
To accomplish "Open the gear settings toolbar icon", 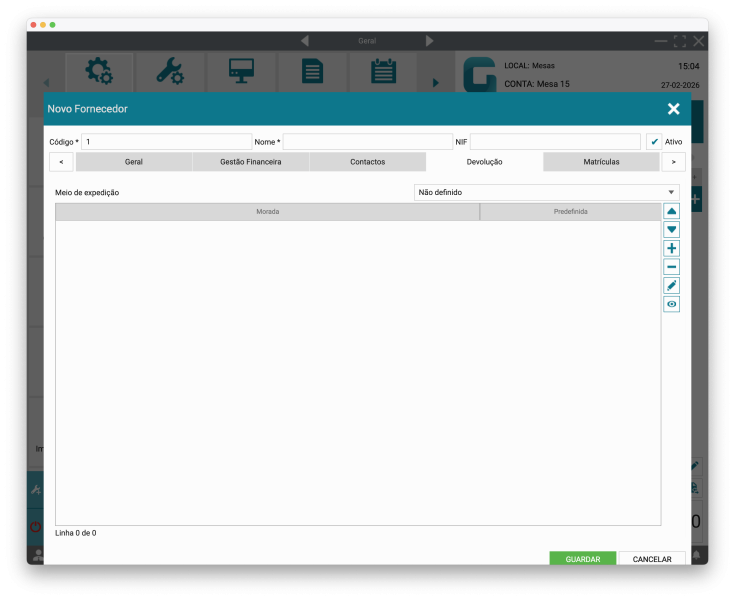I will (x=99, y=72).
